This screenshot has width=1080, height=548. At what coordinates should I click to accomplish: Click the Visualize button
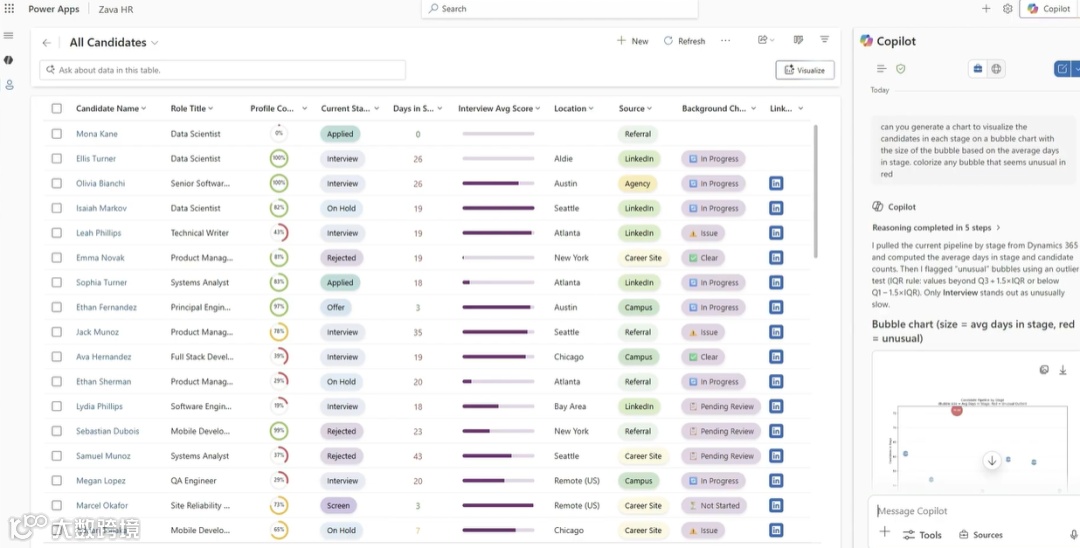click(805, 70)
